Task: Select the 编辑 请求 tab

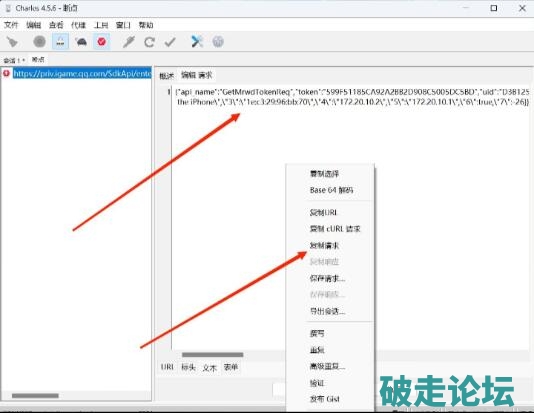Action: pos(197,75)
